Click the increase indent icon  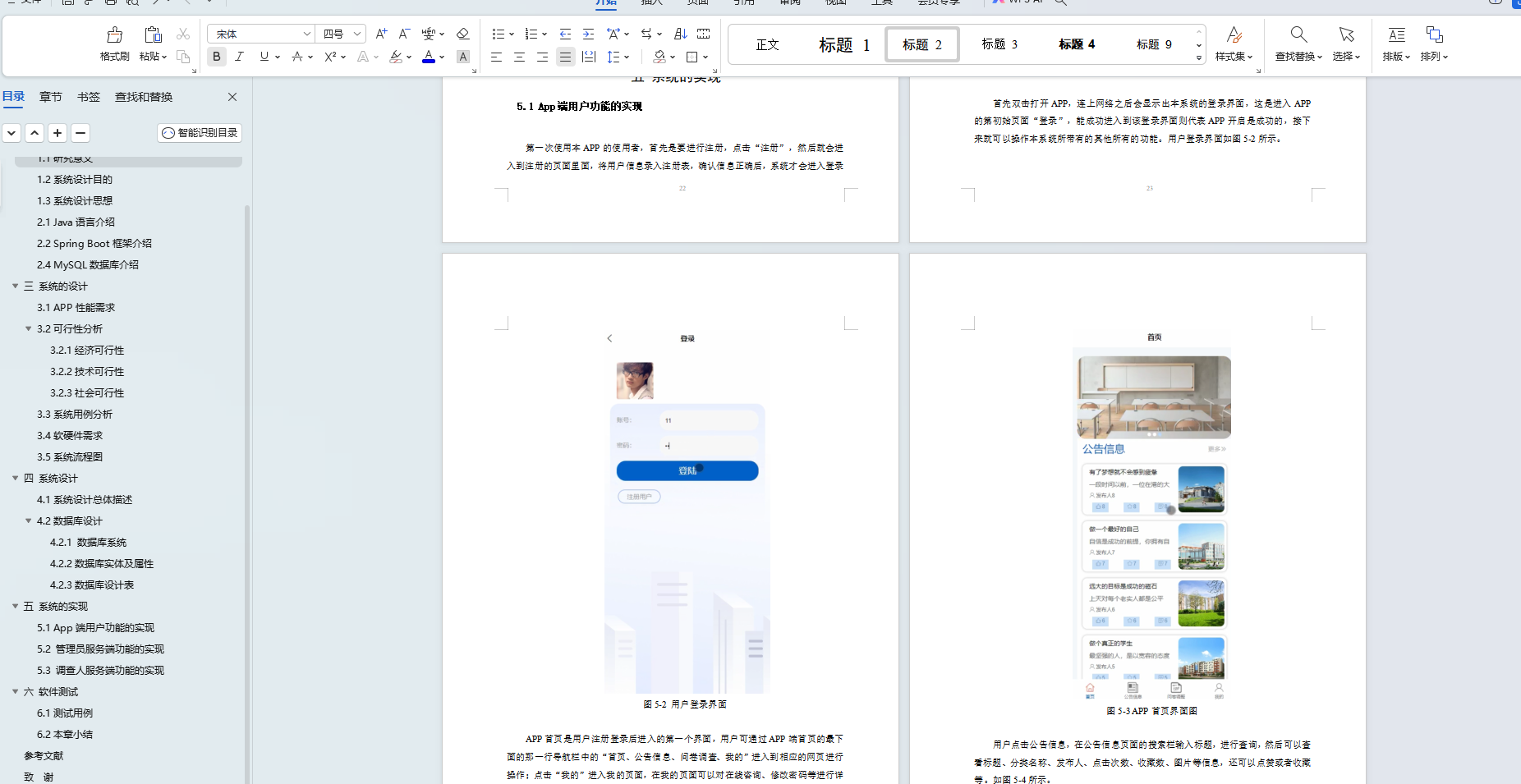pos(588,34)
